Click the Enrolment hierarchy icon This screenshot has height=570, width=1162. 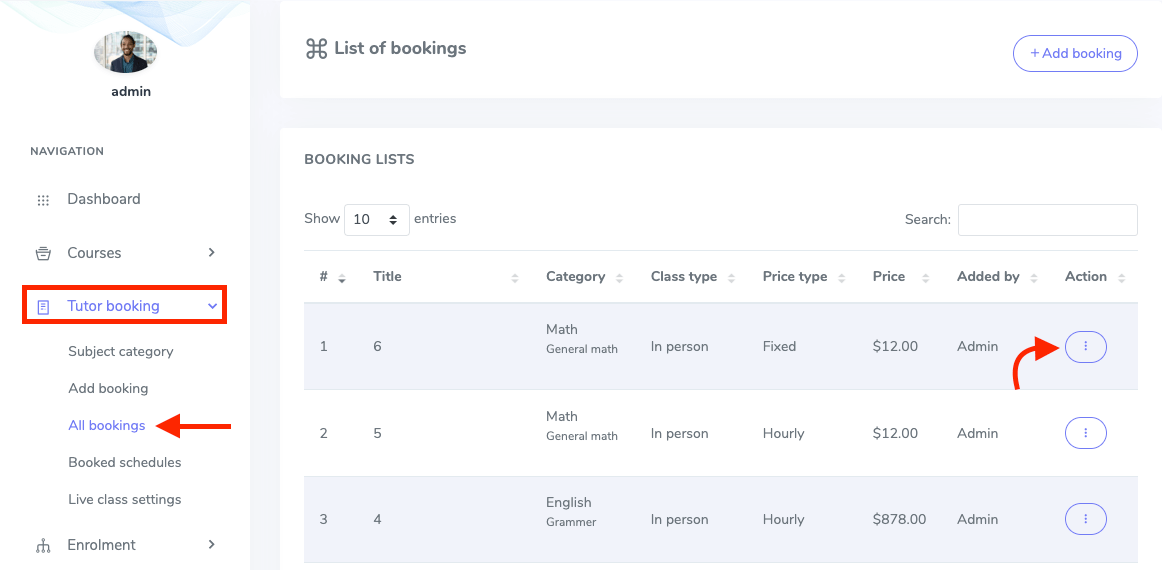(x=43, y=546)
